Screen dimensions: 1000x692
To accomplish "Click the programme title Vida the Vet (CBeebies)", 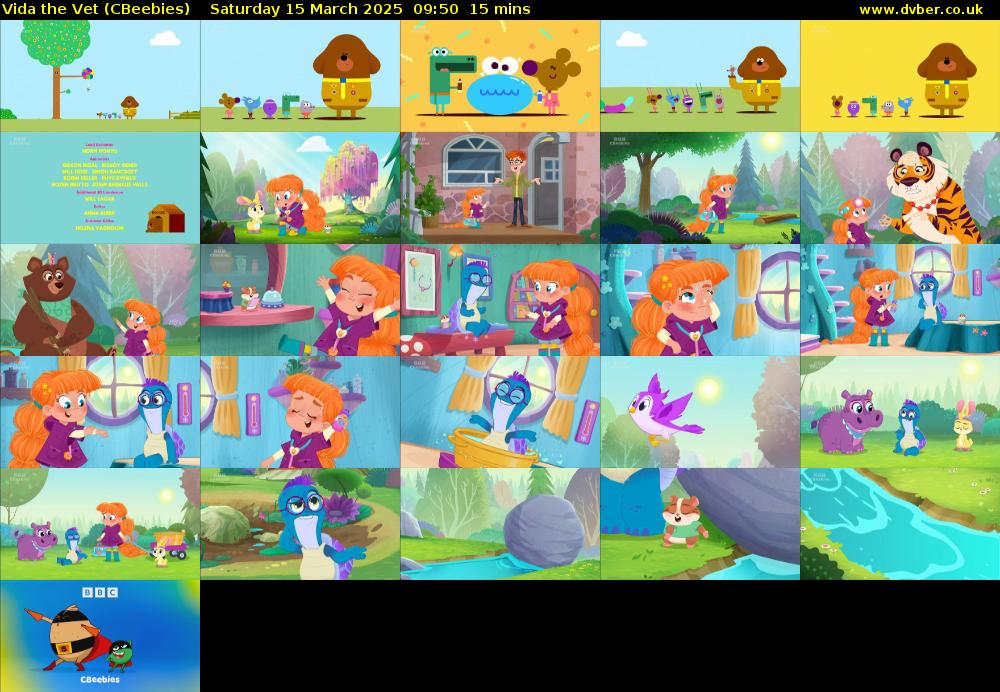I will click(95, 9).
